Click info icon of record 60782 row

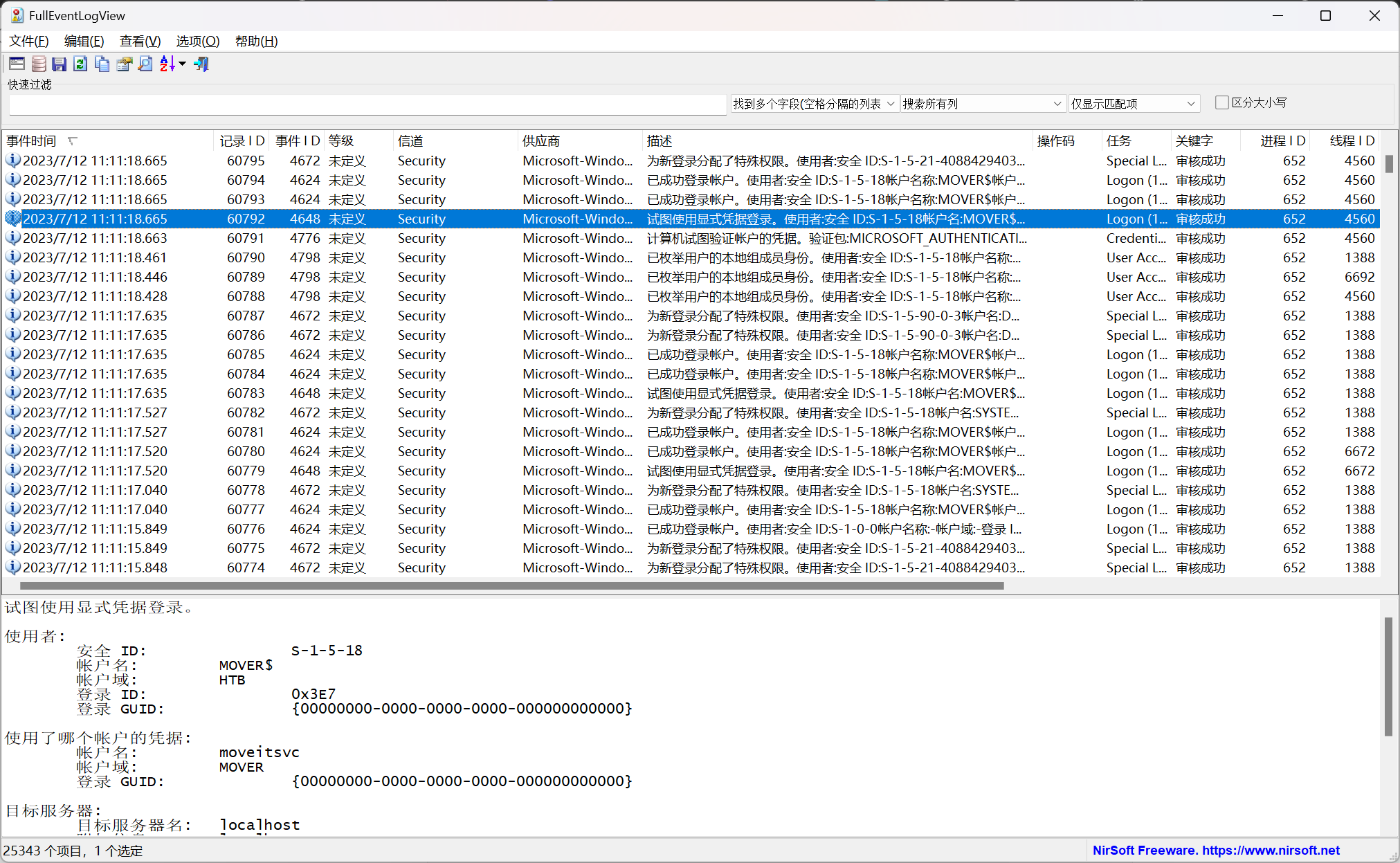coord(12,412)
